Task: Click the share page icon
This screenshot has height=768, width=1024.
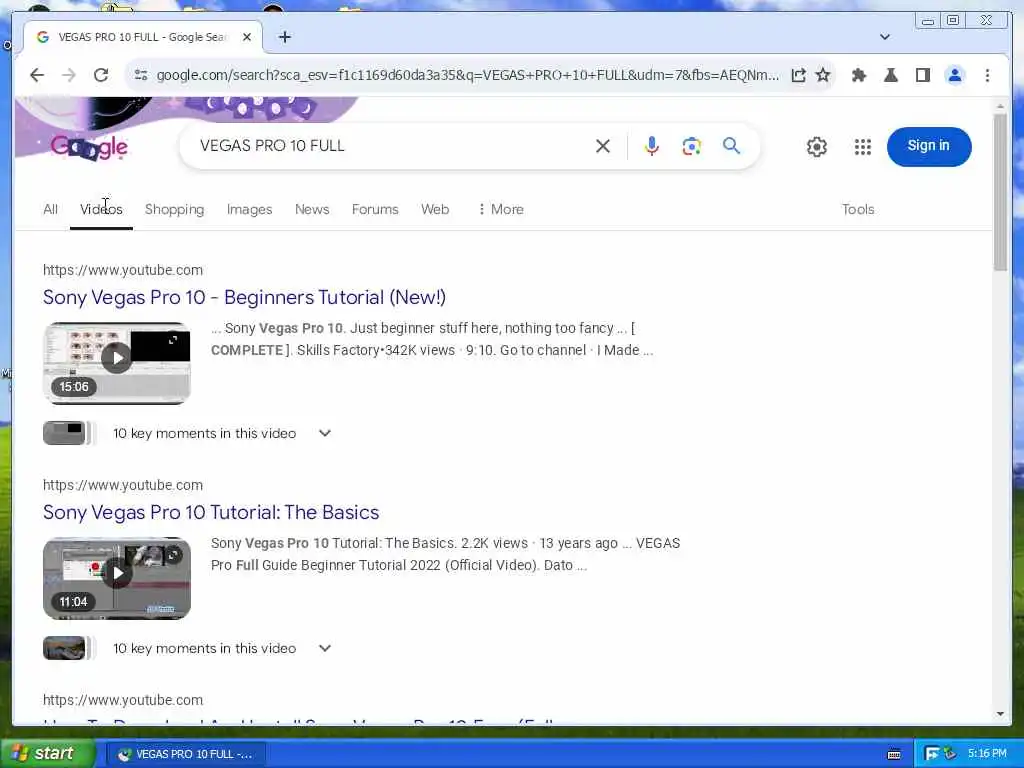Action: [798, 75]
